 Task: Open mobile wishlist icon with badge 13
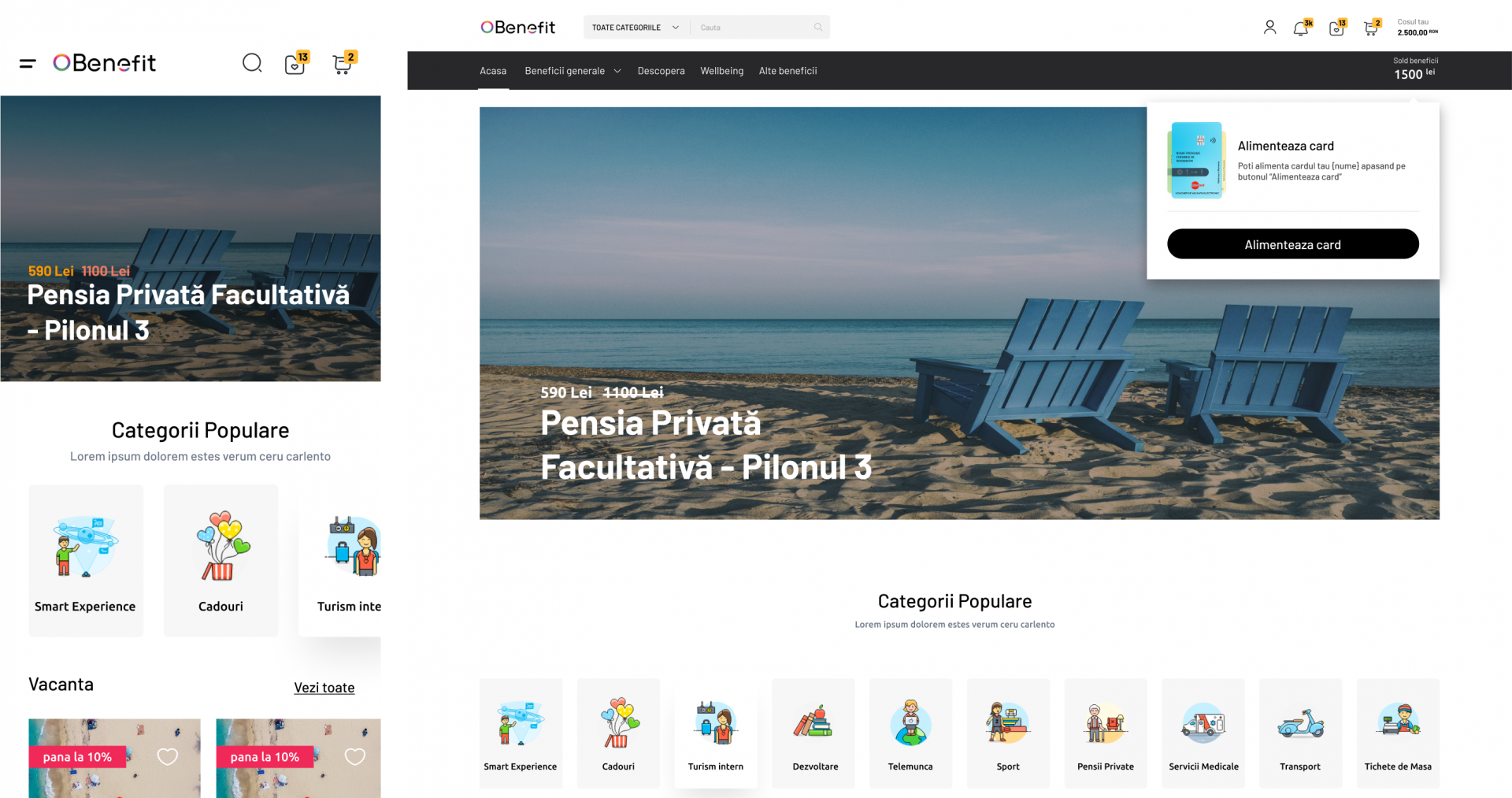pyautogui.click(x=295, y=63)
